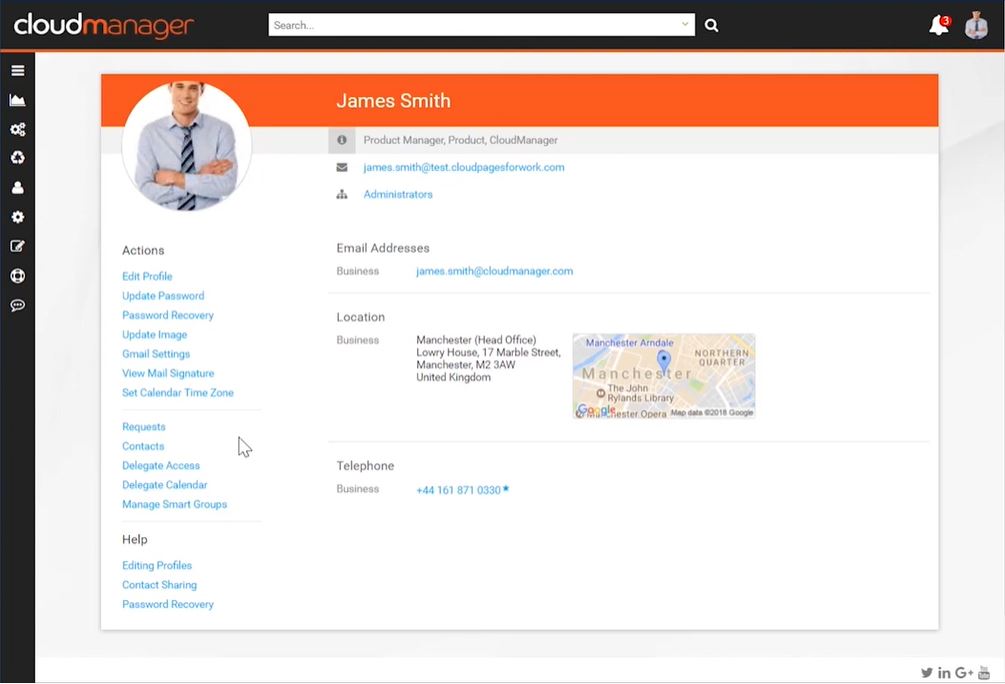Click the recycle sidebar icon
The height and width of the screenshot is (684, 1005).
tap(18, 158)
